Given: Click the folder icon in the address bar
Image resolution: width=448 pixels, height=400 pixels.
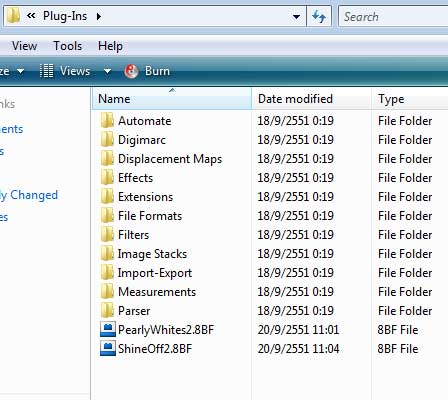Looking at the screenshot, I should point(13,16).
